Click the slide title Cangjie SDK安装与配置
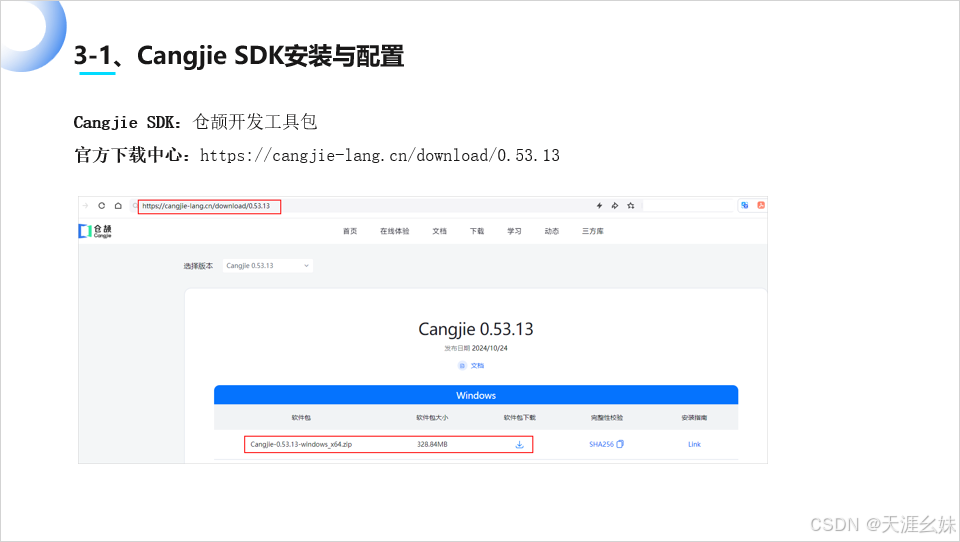960x542 pixels. (239, 56)
